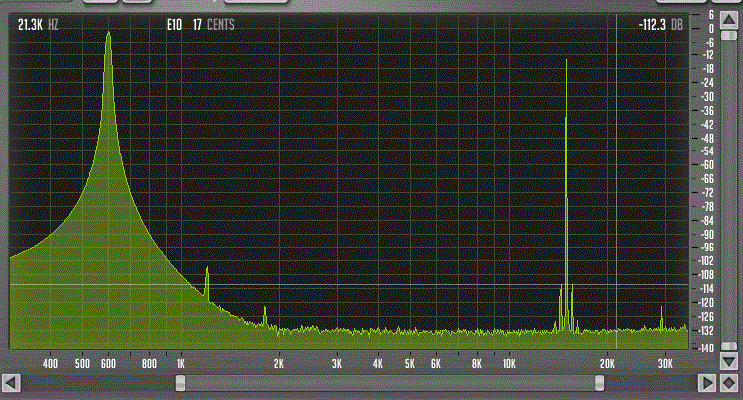This screenshot has height=400, width=743.
Task: Click the down arrow on vertical scrollbar
Action: [x=729, y=361]
